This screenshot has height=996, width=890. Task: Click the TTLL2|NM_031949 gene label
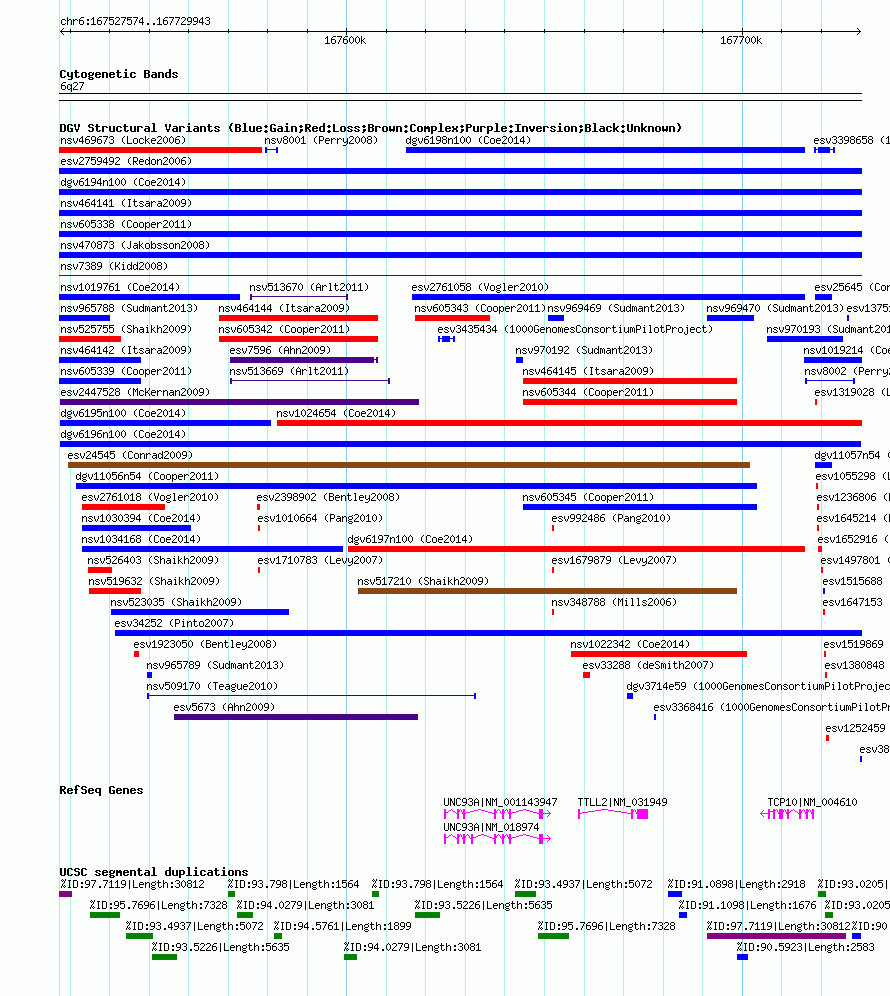(622, 802)
